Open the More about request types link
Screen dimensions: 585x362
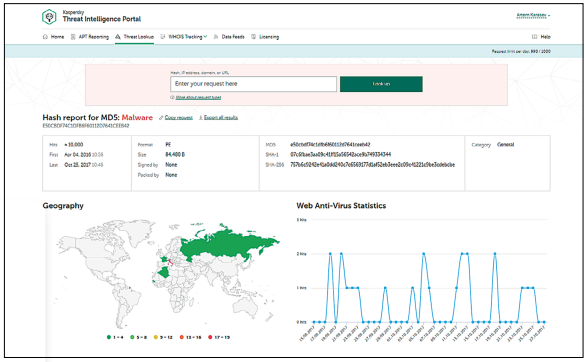(198, 97)
